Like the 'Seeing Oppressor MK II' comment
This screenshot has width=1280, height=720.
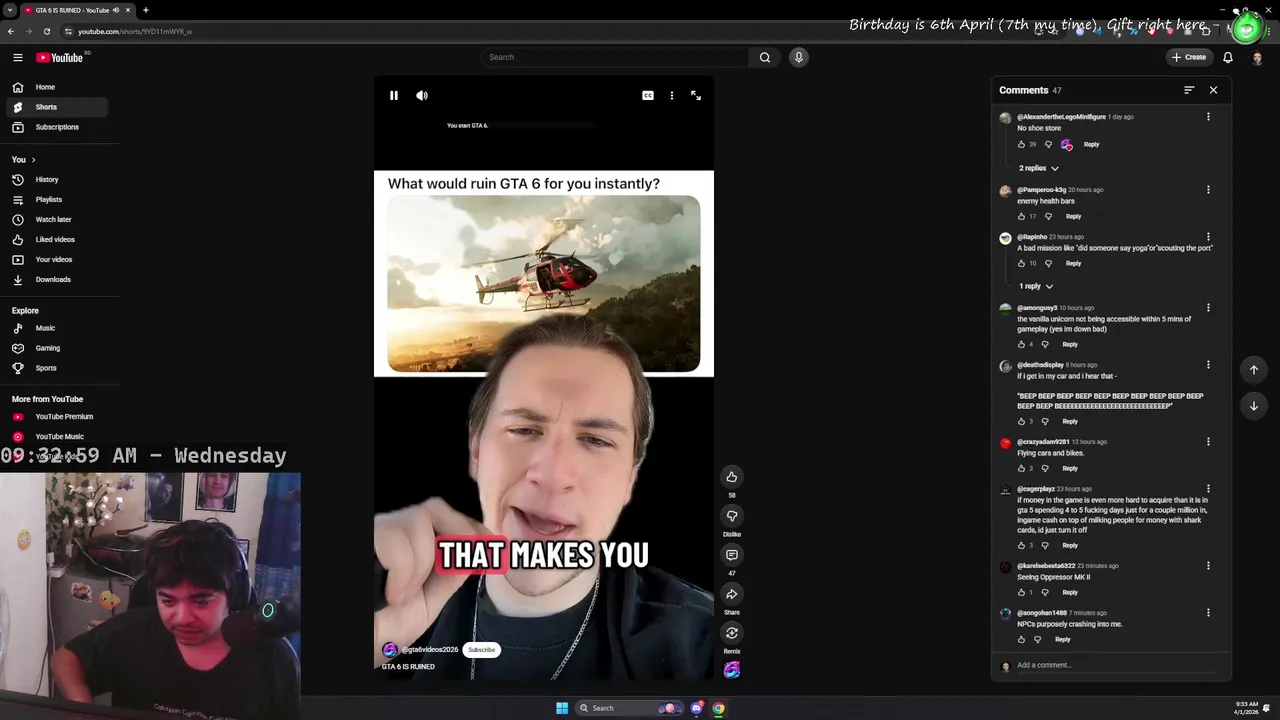(1021, 593)
